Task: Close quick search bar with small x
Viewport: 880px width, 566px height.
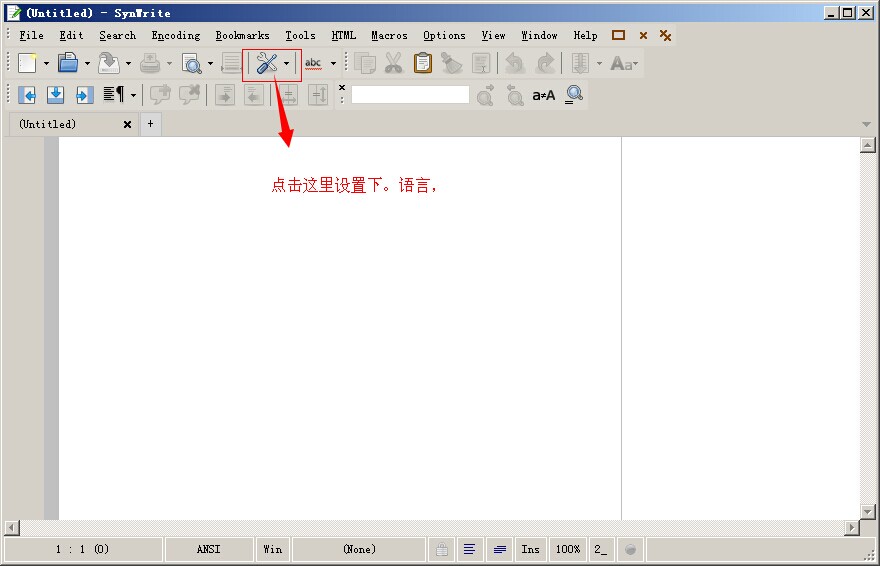Action: click(x=342, y=88)
